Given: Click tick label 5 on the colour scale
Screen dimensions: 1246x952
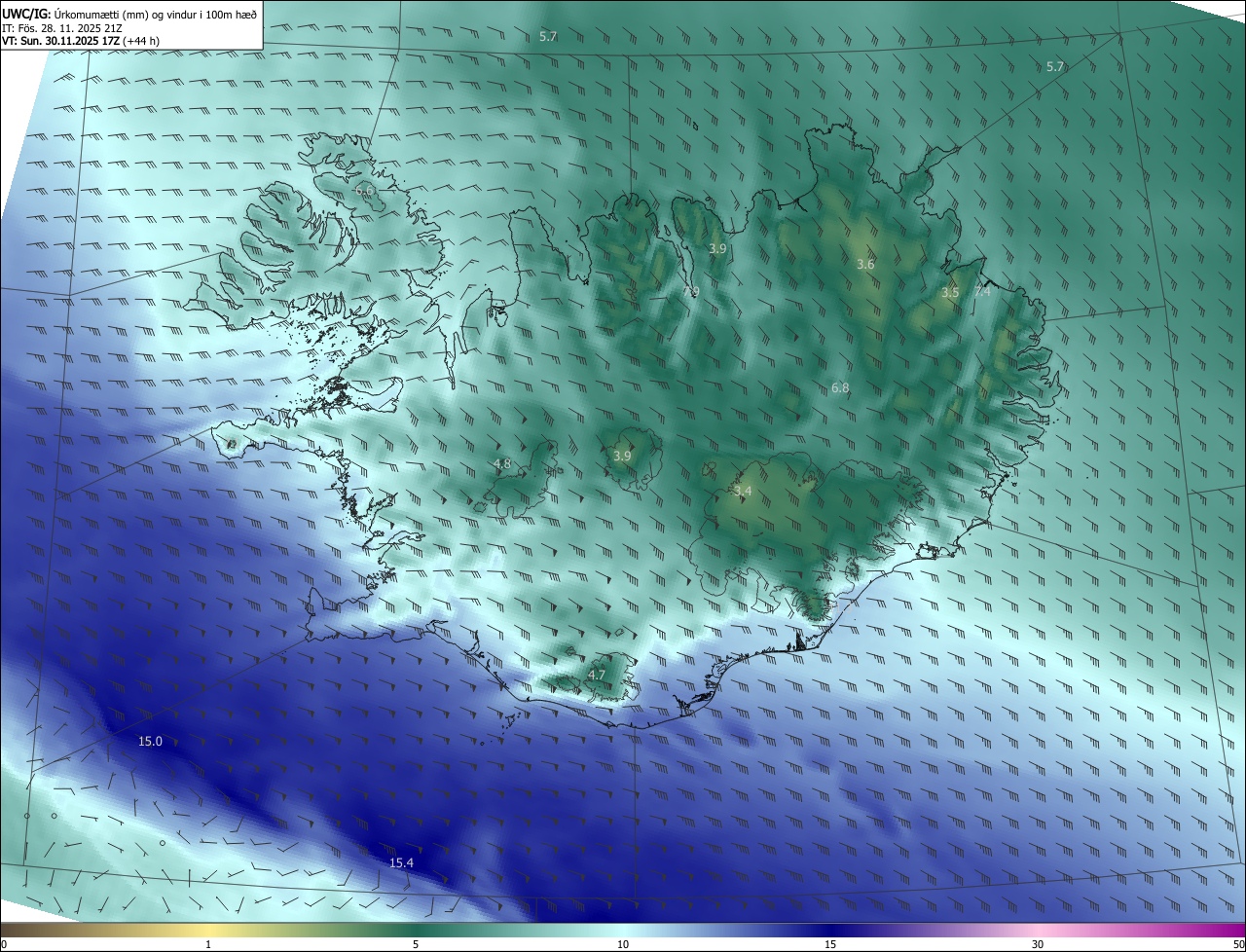Looking at the screenshot, I should pyautogui.click(x=416, y=945).
